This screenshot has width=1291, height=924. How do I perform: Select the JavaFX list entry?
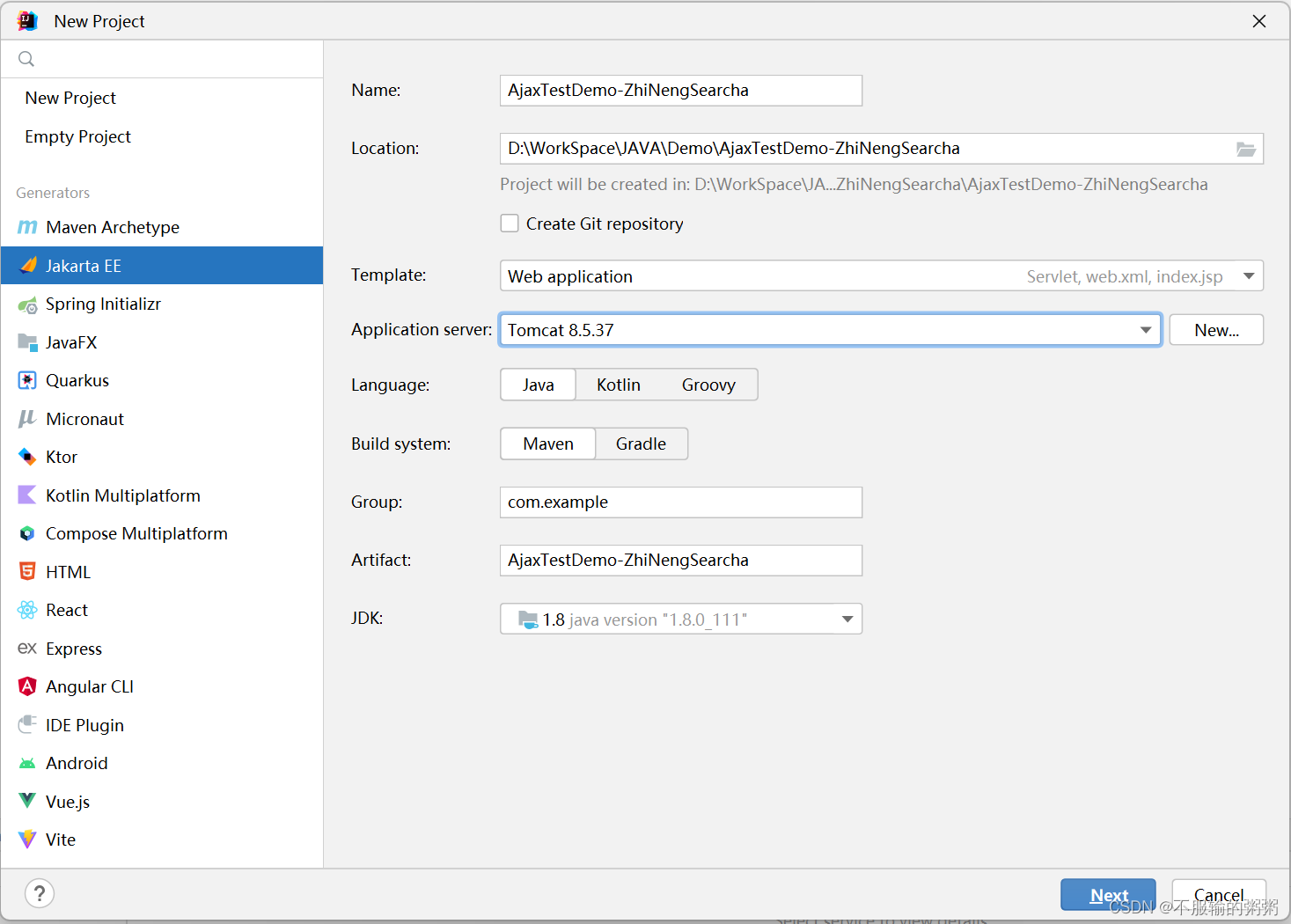pyautogui.click(x=162, y=342)
